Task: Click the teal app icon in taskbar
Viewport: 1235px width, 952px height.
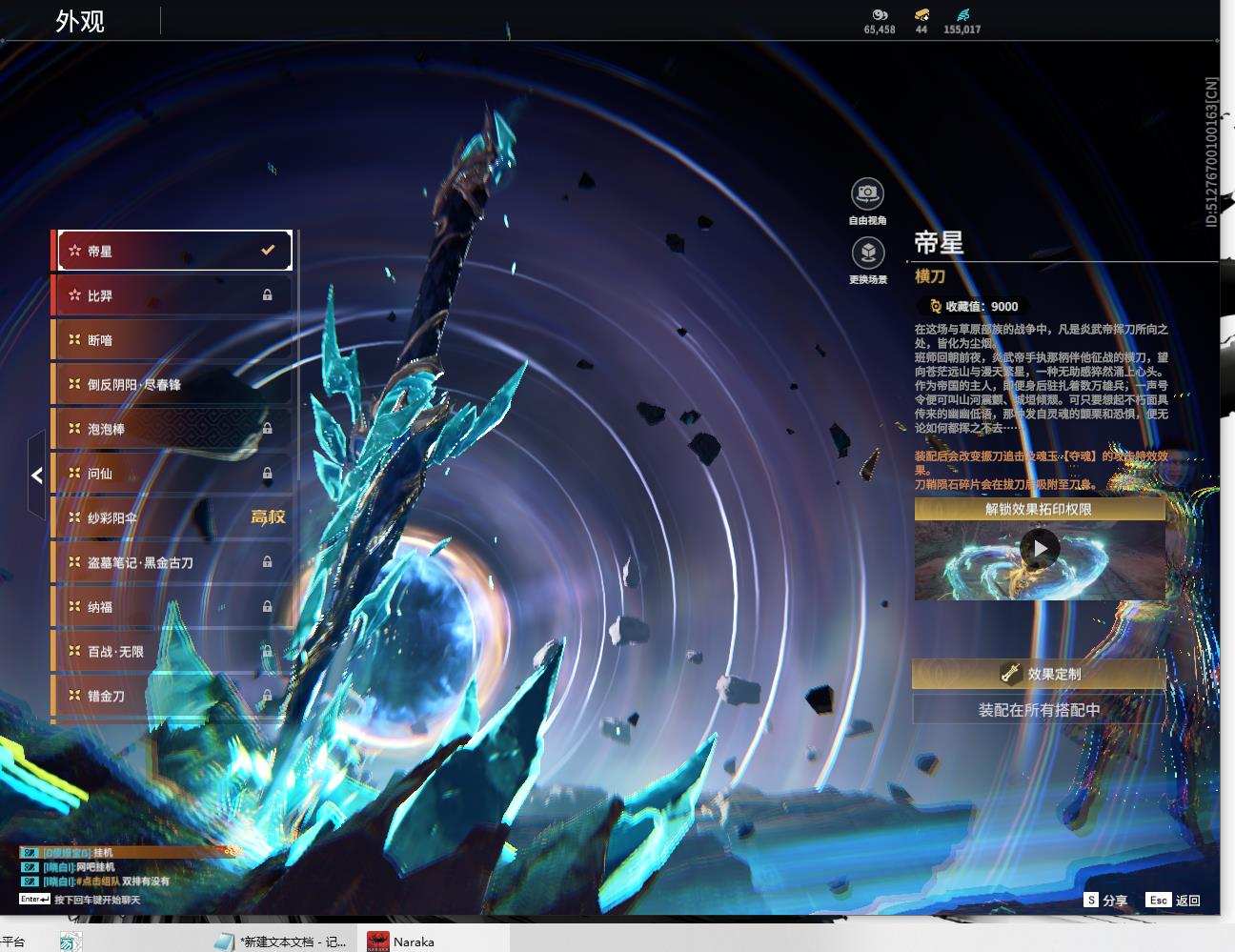Action: [71, 942]
